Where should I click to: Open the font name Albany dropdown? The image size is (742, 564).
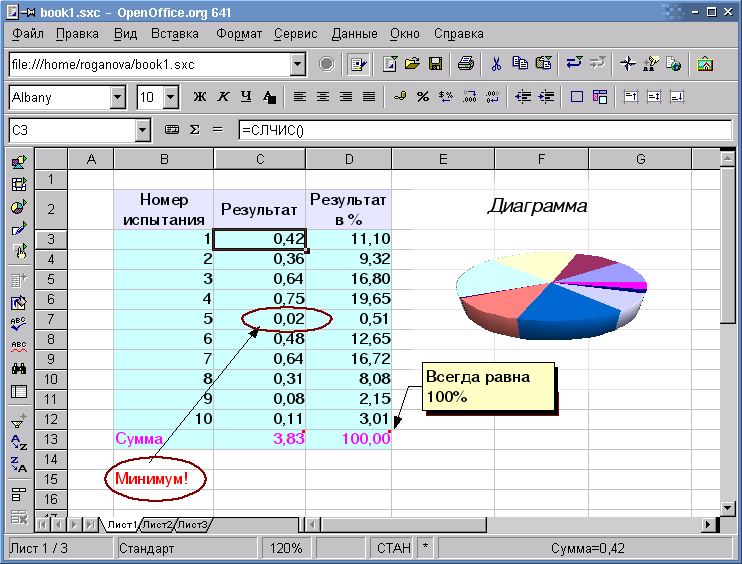(x=118, y=97)
